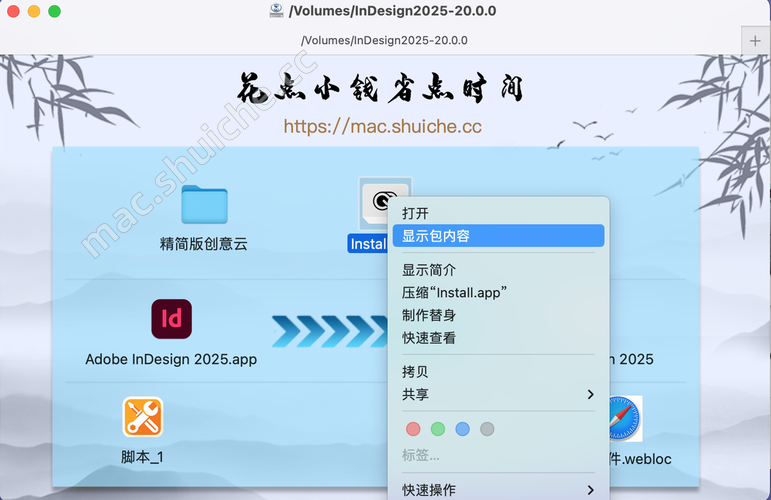Choose 打开 from the context menu
Viewport: 771px width, 500px height.
pyautogui.click(x=415, y=213)
